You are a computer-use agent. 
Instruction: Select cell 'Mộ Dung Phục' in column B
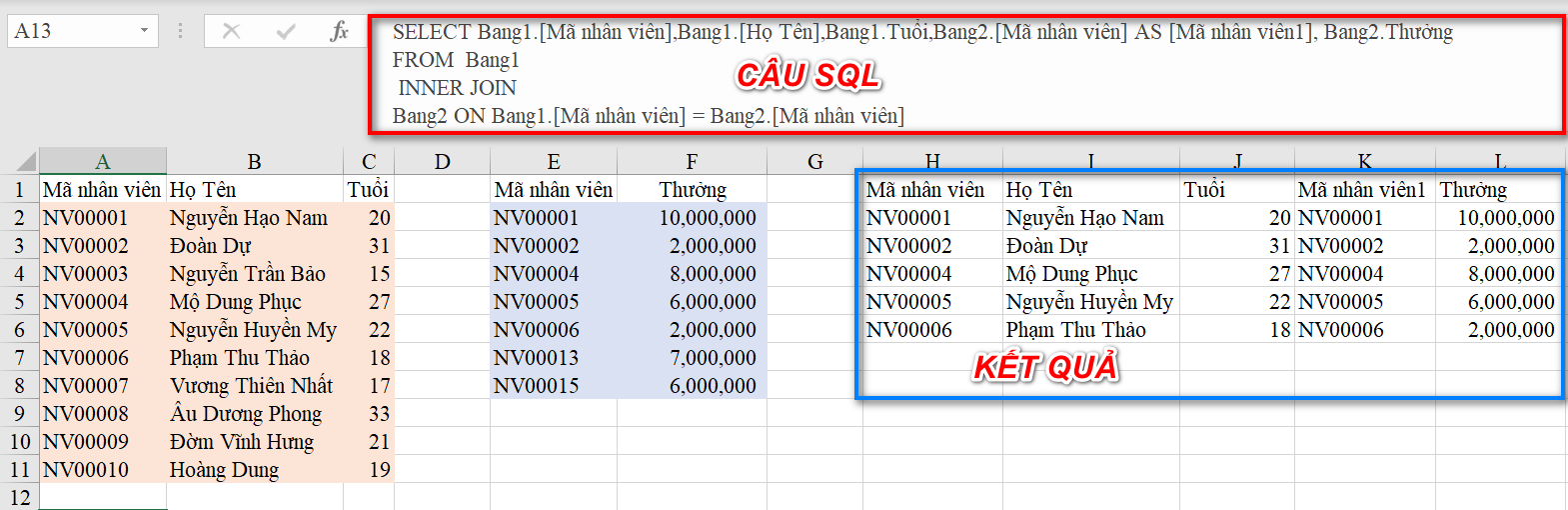[x=254, y=302]
